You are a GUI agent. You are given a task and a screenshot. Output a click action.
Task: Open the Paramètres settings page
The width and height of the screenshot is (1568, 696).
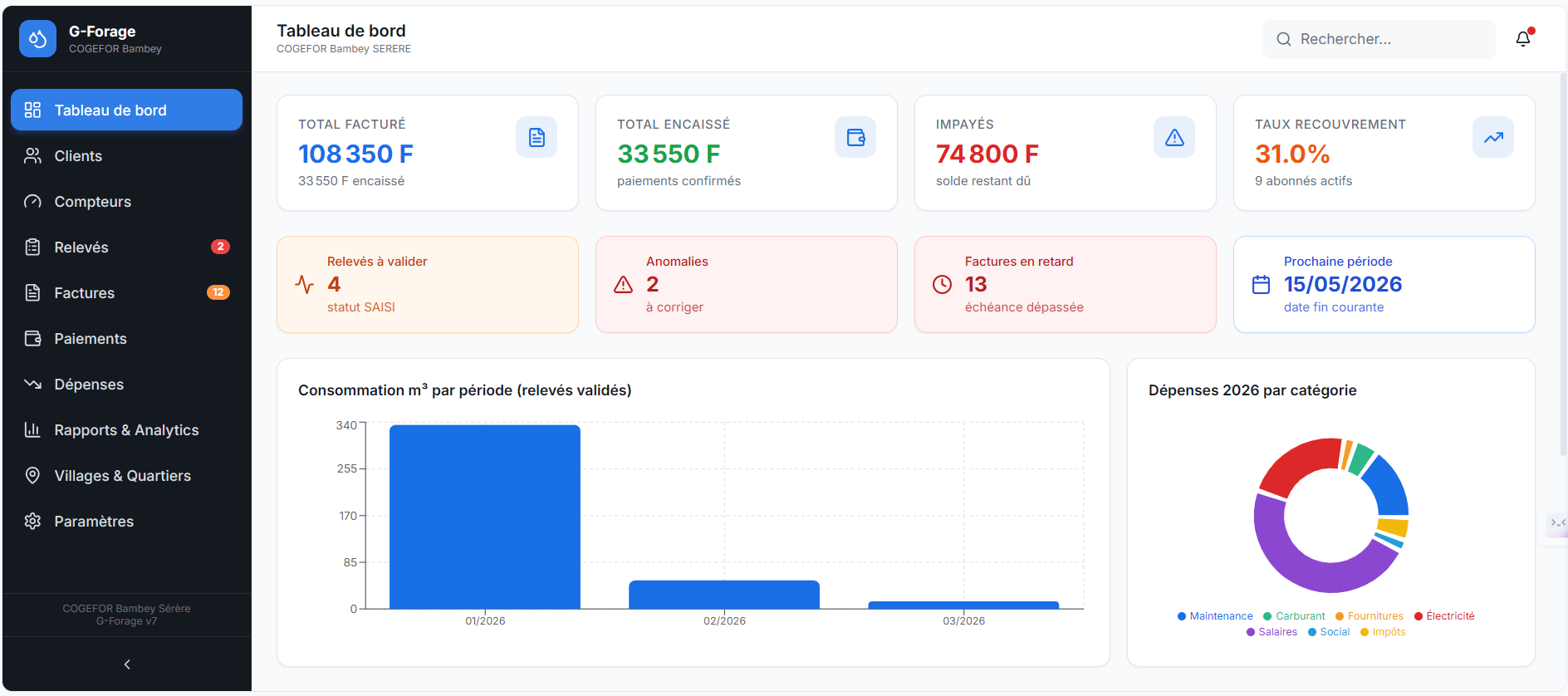pos(94,522)
